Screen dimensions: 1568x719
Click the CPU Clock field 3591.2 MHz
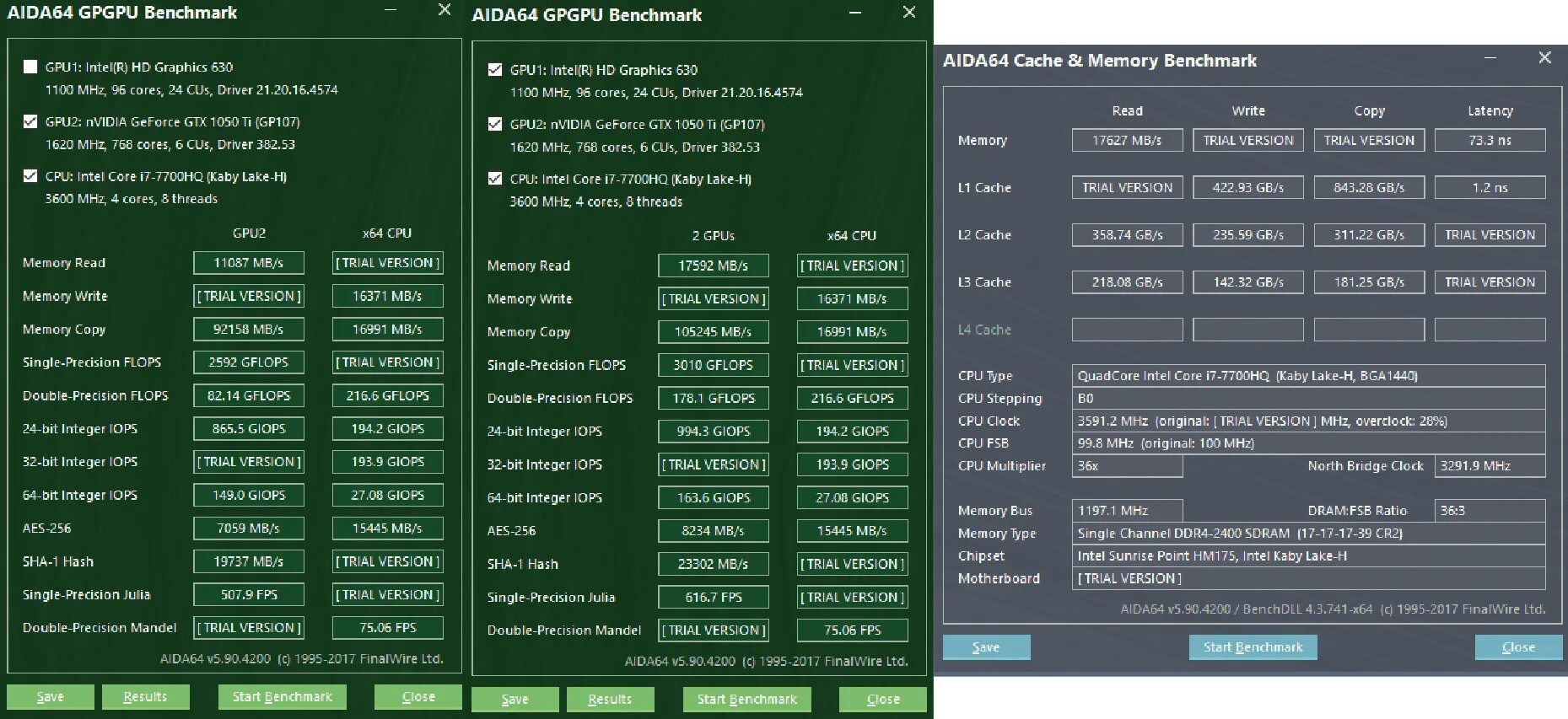pyautogui.click(x=1309, y=421)
